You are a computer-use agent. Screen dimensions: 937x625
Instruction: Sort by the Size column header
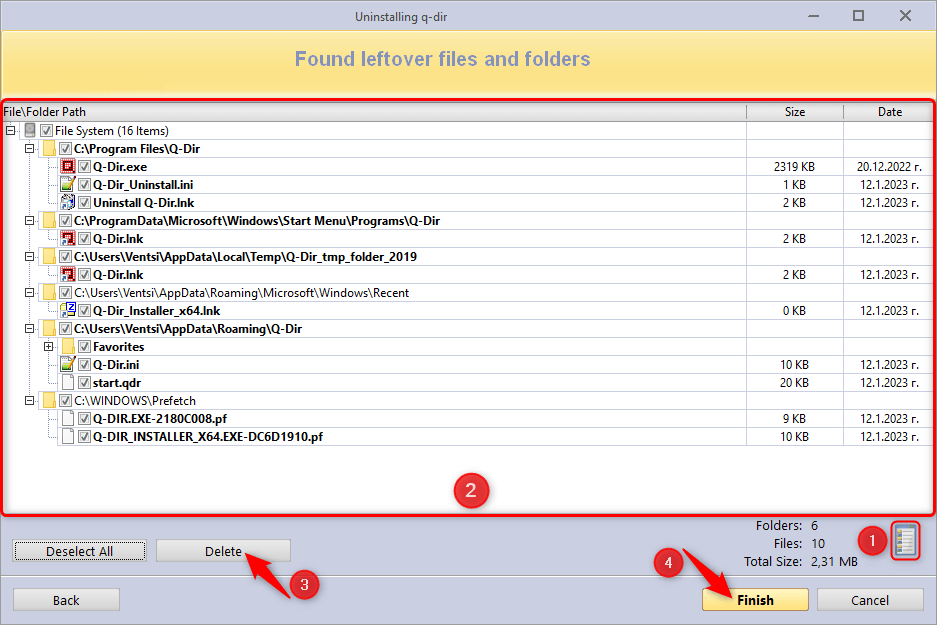(795, 112)
